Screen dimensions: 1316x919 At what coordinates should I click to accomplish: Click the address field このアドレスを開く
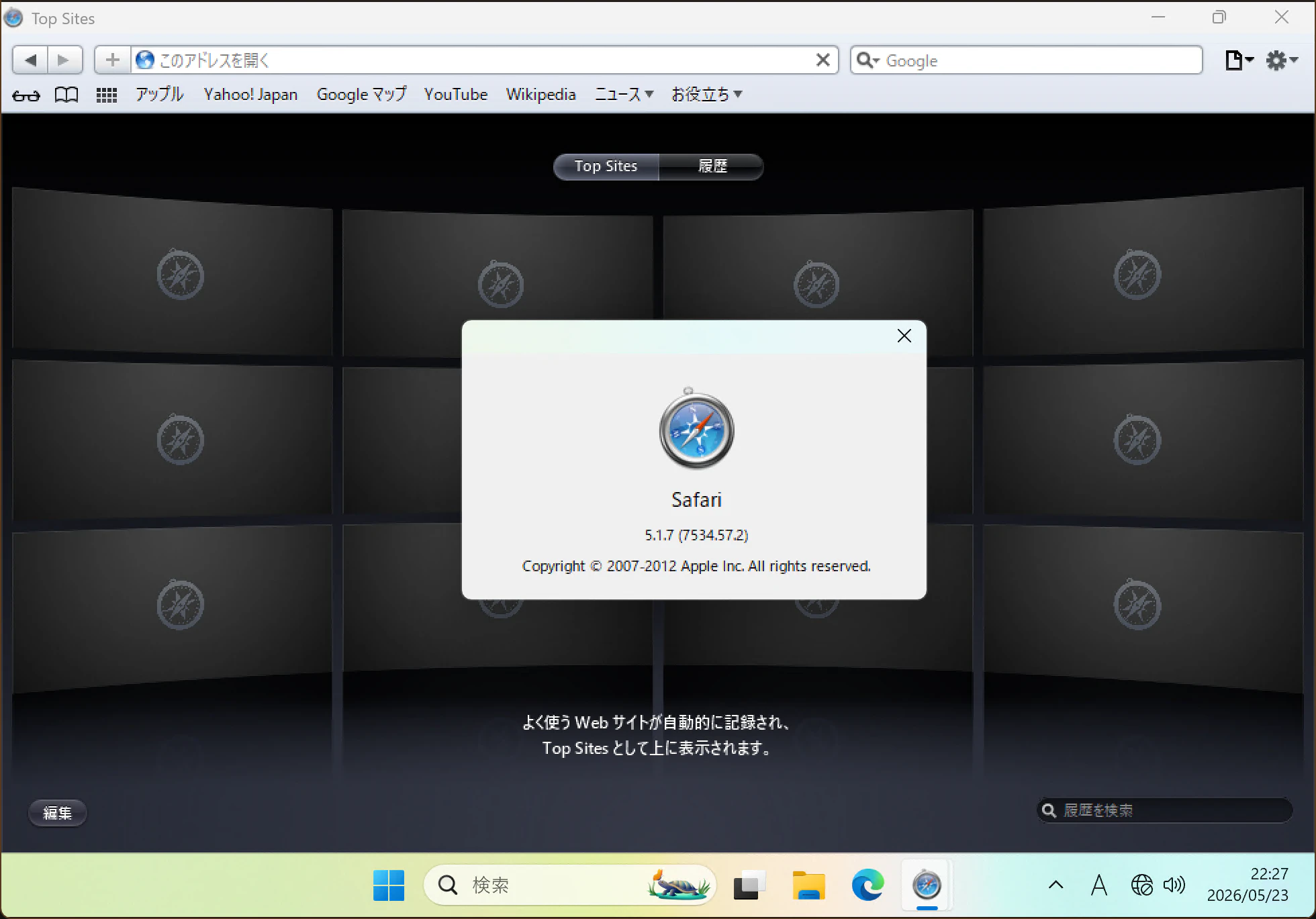483,60
